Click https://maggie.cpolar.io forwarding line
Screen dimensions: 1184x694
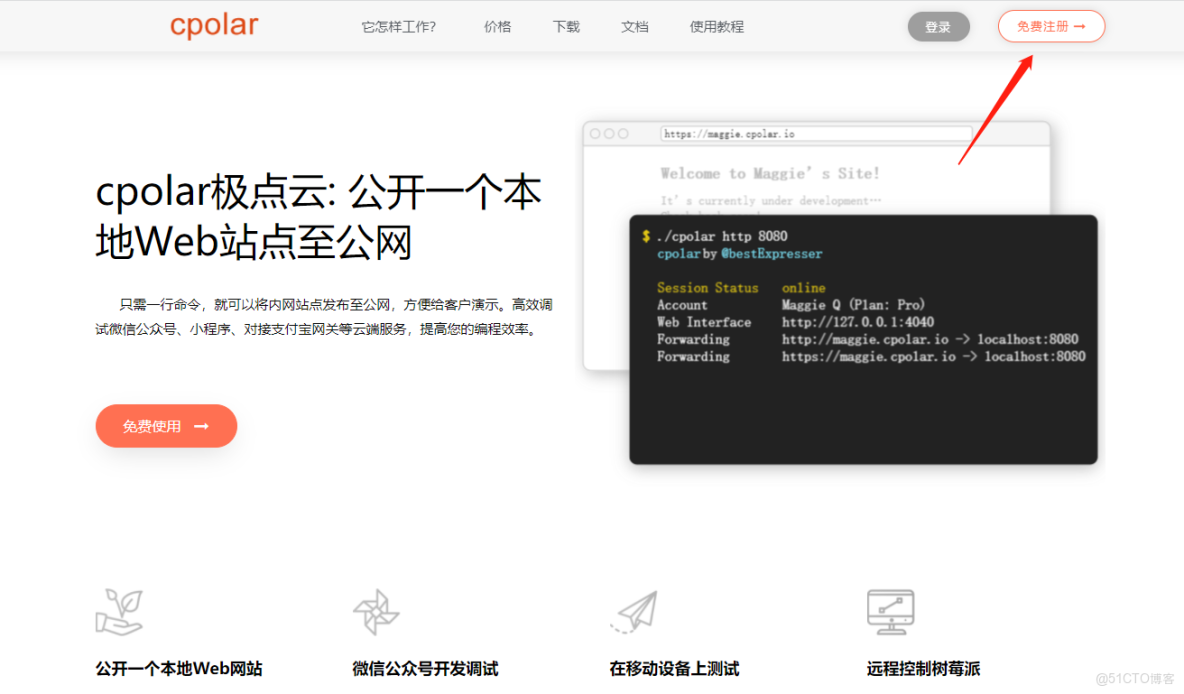[871, 356]
